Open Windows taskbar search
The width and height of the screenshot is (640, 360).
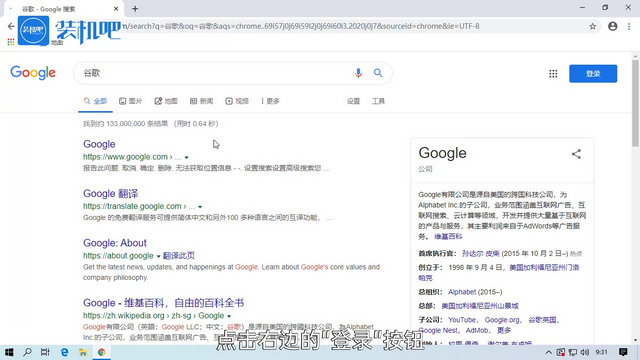[27, 352]
